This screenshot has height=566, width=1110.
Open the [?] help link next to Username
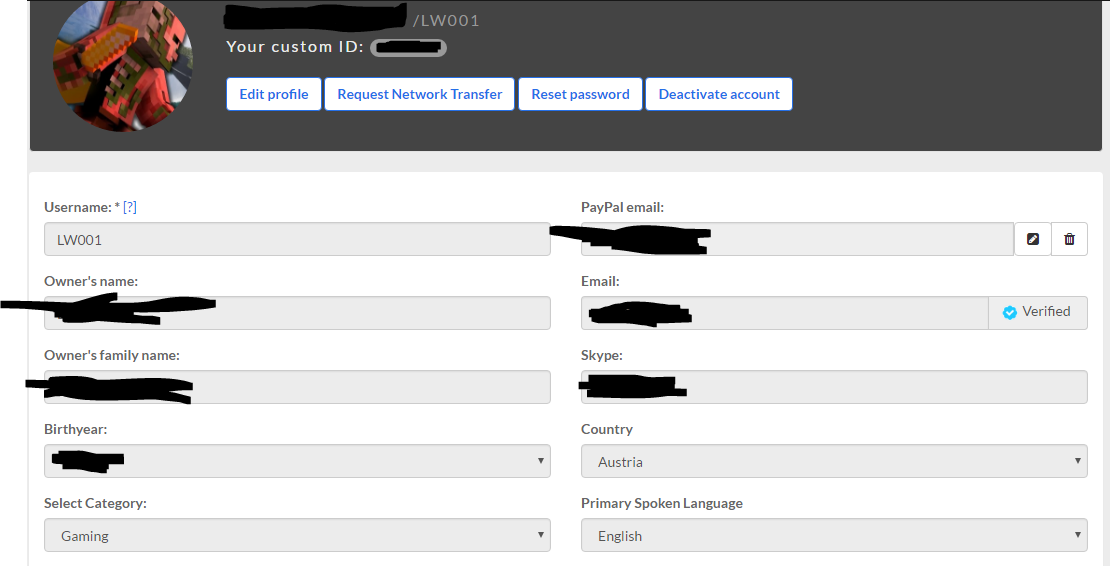[x=129, y=207]
